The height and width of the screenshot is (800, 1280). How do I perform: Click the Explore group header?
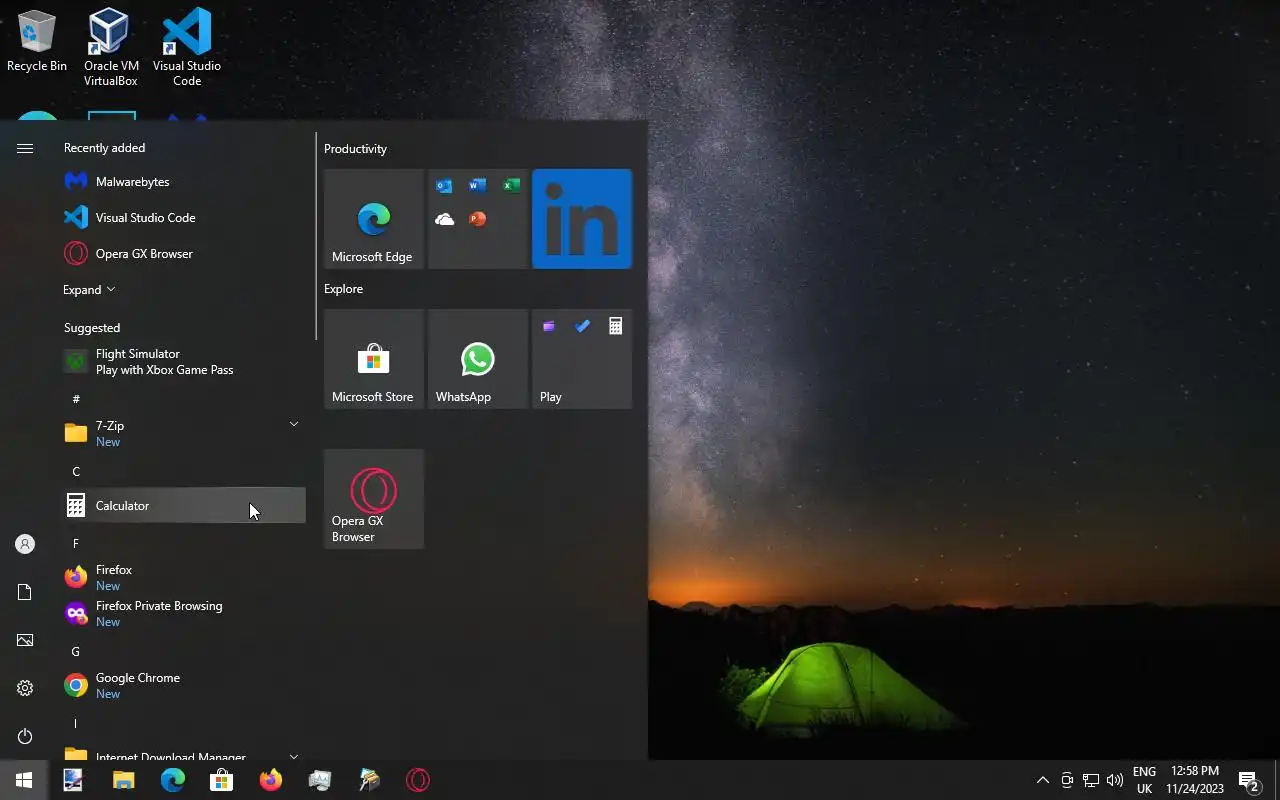coord(343,289)
